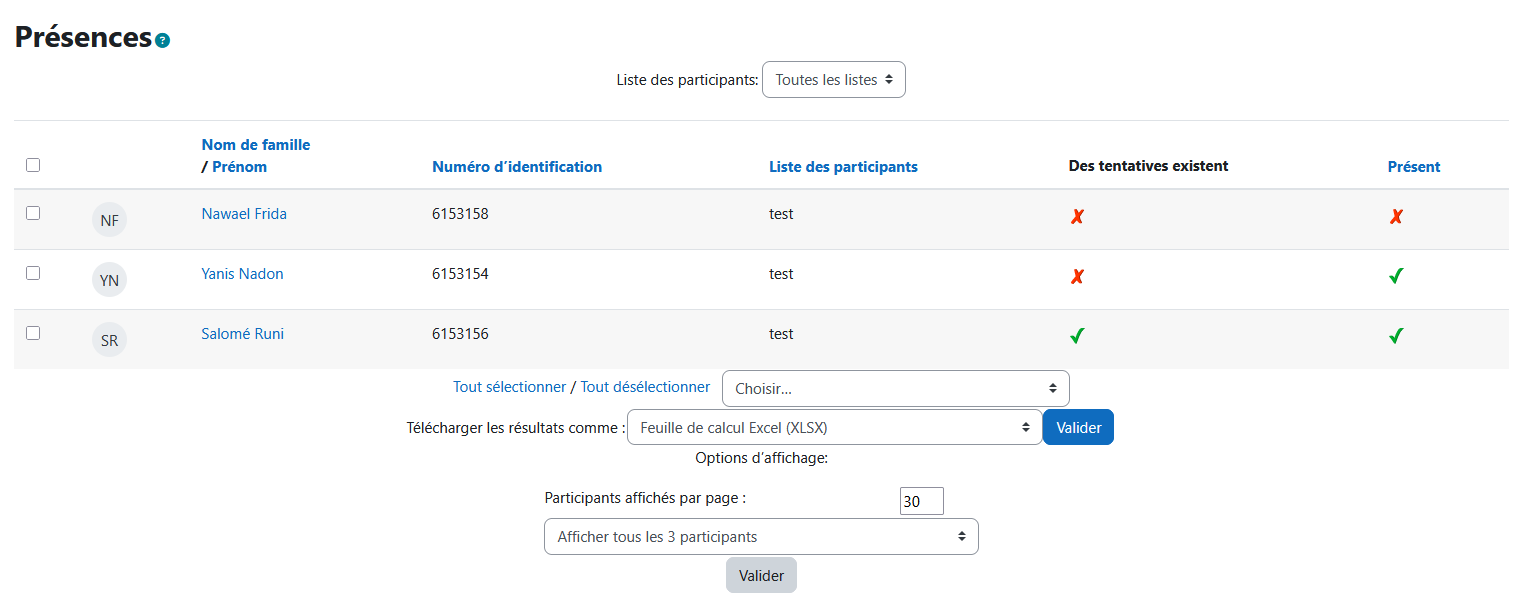Click ID number 6153158
This screenshot has height=603, width=1521.
tap(460, 214)
